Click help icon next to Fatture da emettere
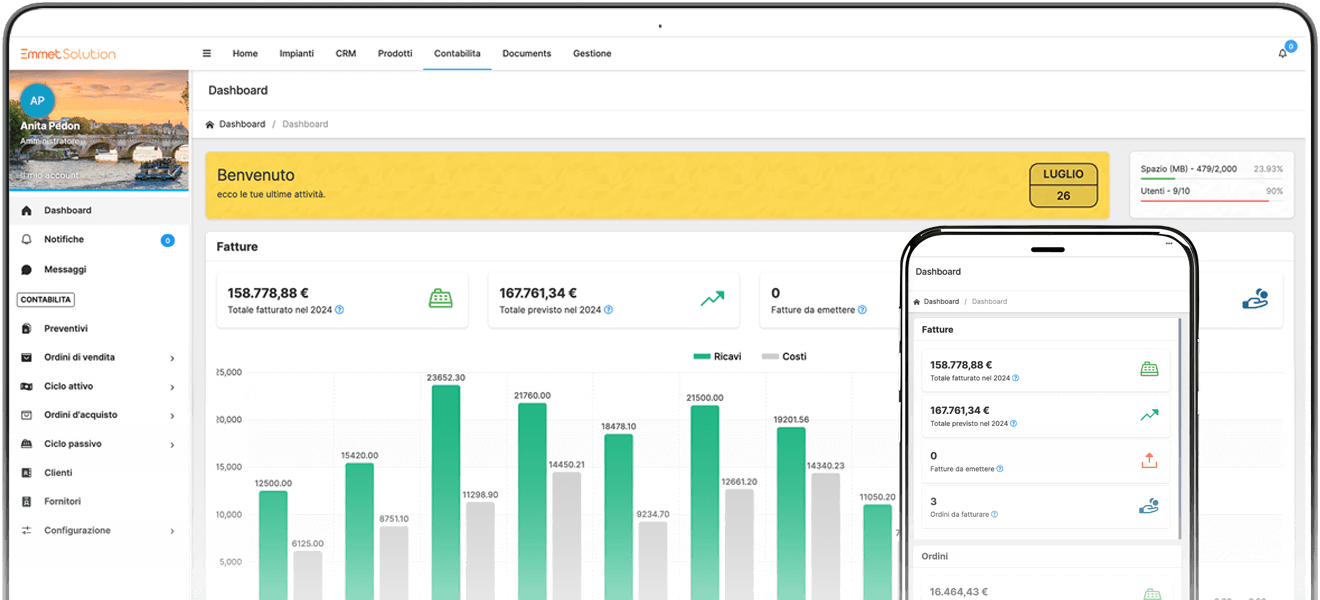Viewport: 1320px width, 600px height. click(x=862, y=310)
